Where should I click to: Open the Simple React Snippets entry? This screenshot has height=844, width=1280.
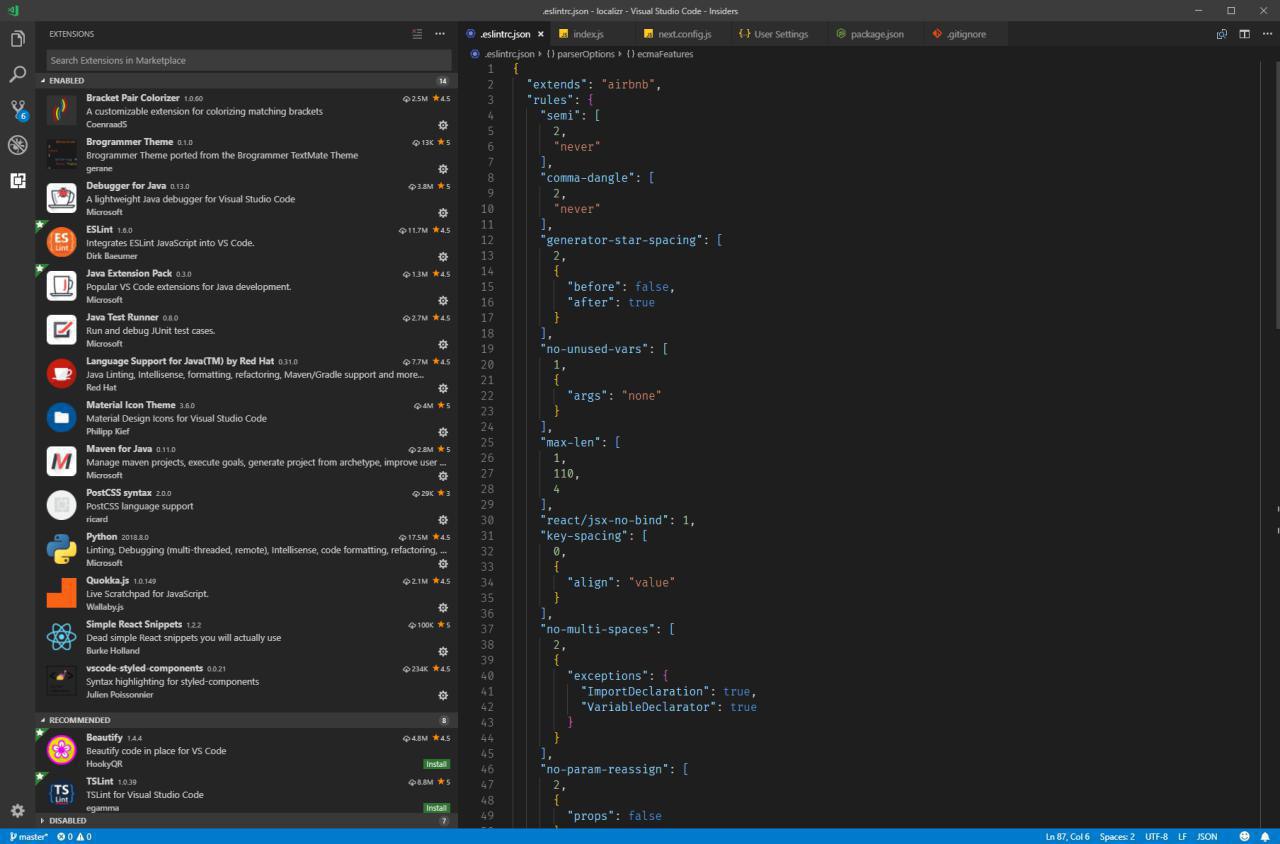point(246,637)
